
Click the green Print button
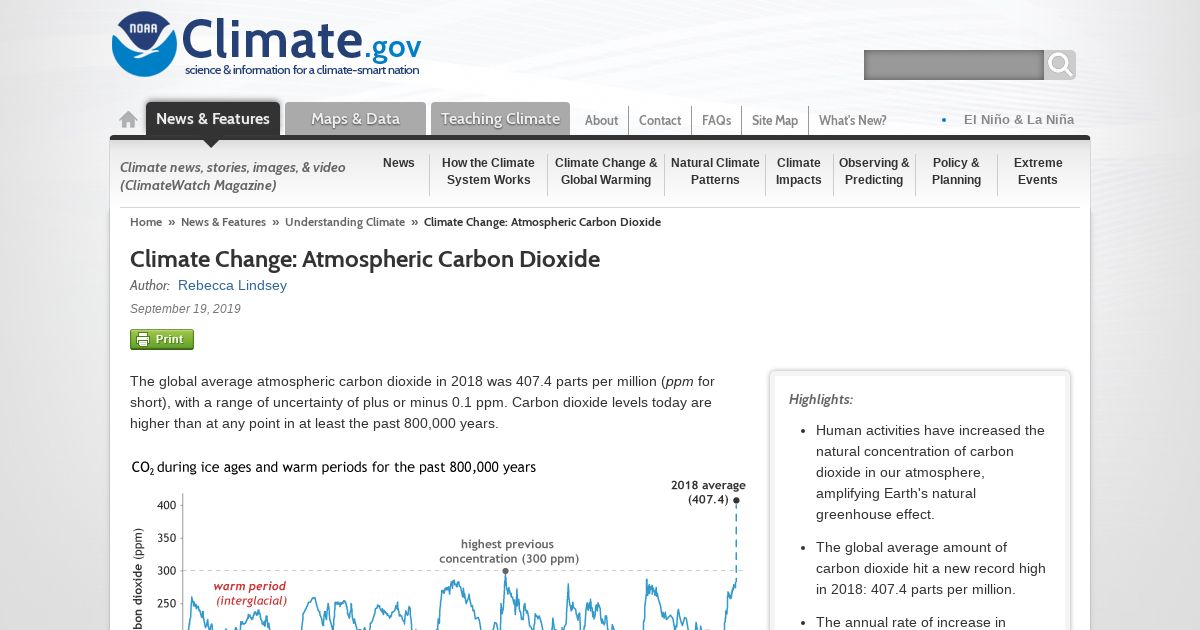pos(162,339)
